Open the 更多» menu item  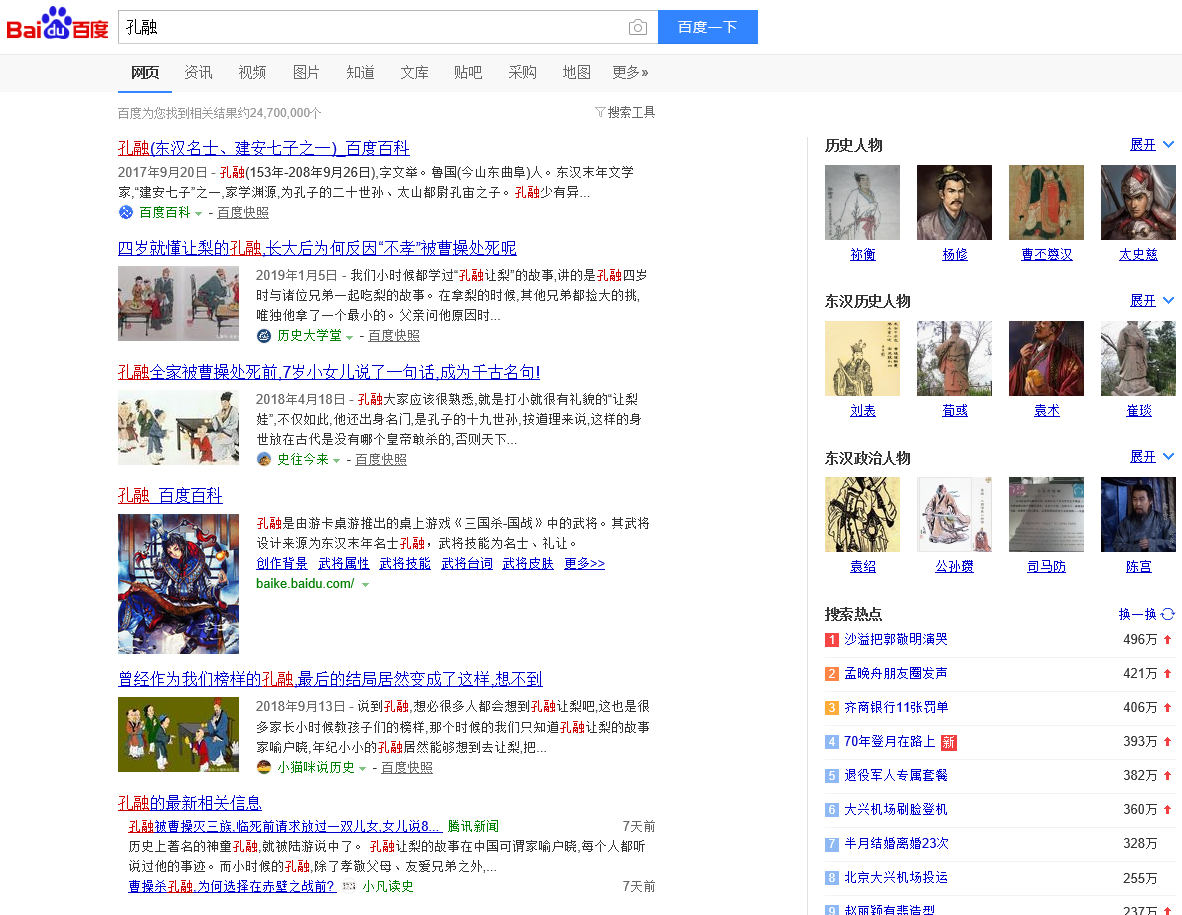coord(630,72)
